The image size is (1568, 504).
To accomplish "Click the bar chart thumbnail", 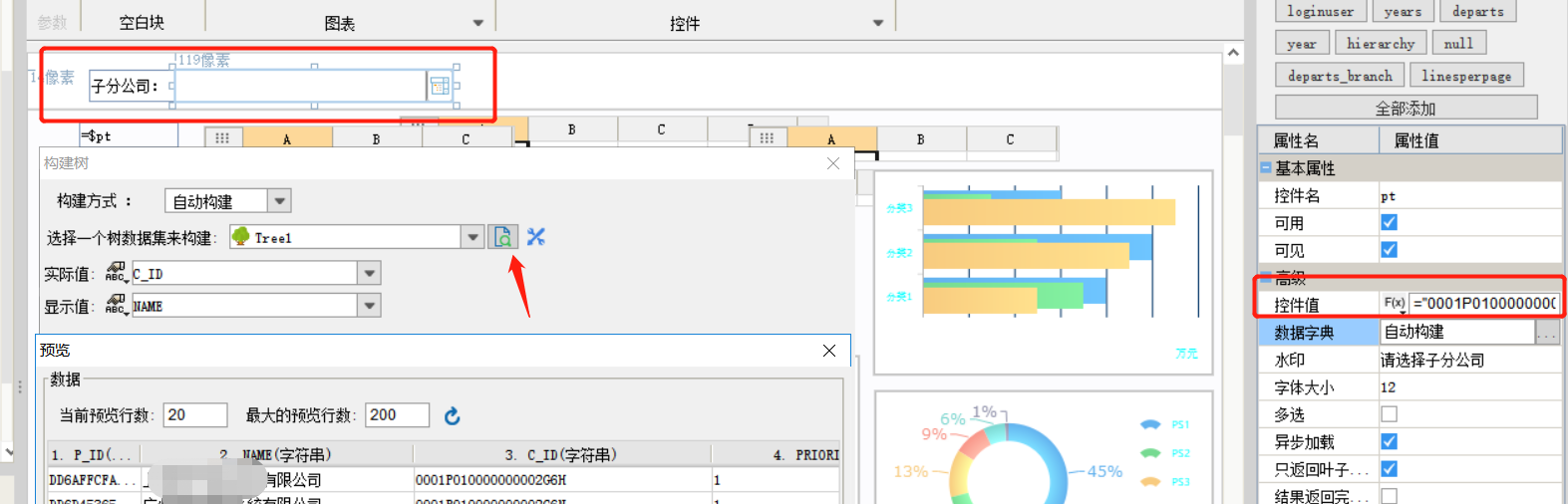I will coord(1044,273).
